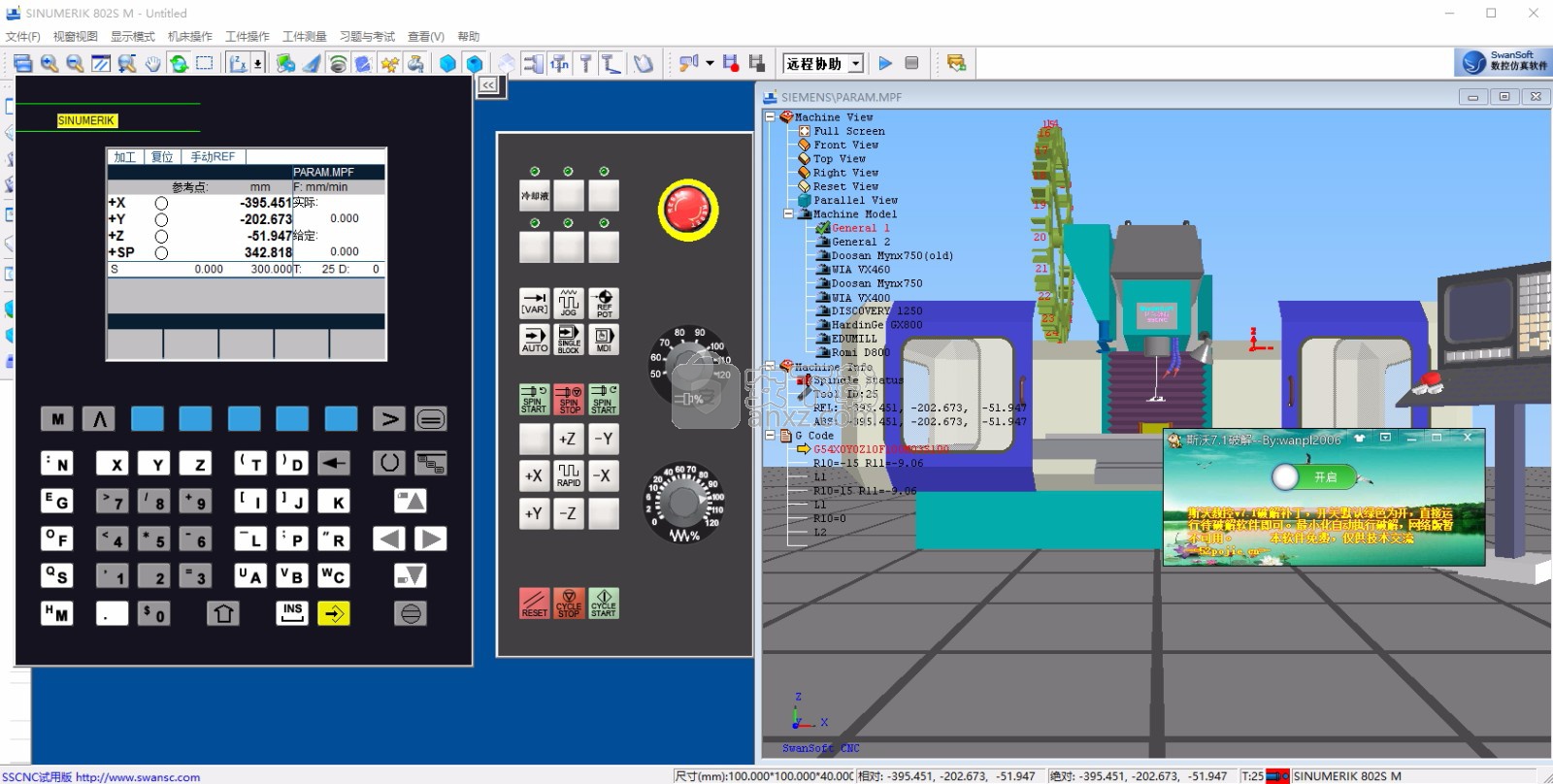This screenshot has height=784, width=1553.
Task: Select the pan hand tool
Action: tap(152, 64)
